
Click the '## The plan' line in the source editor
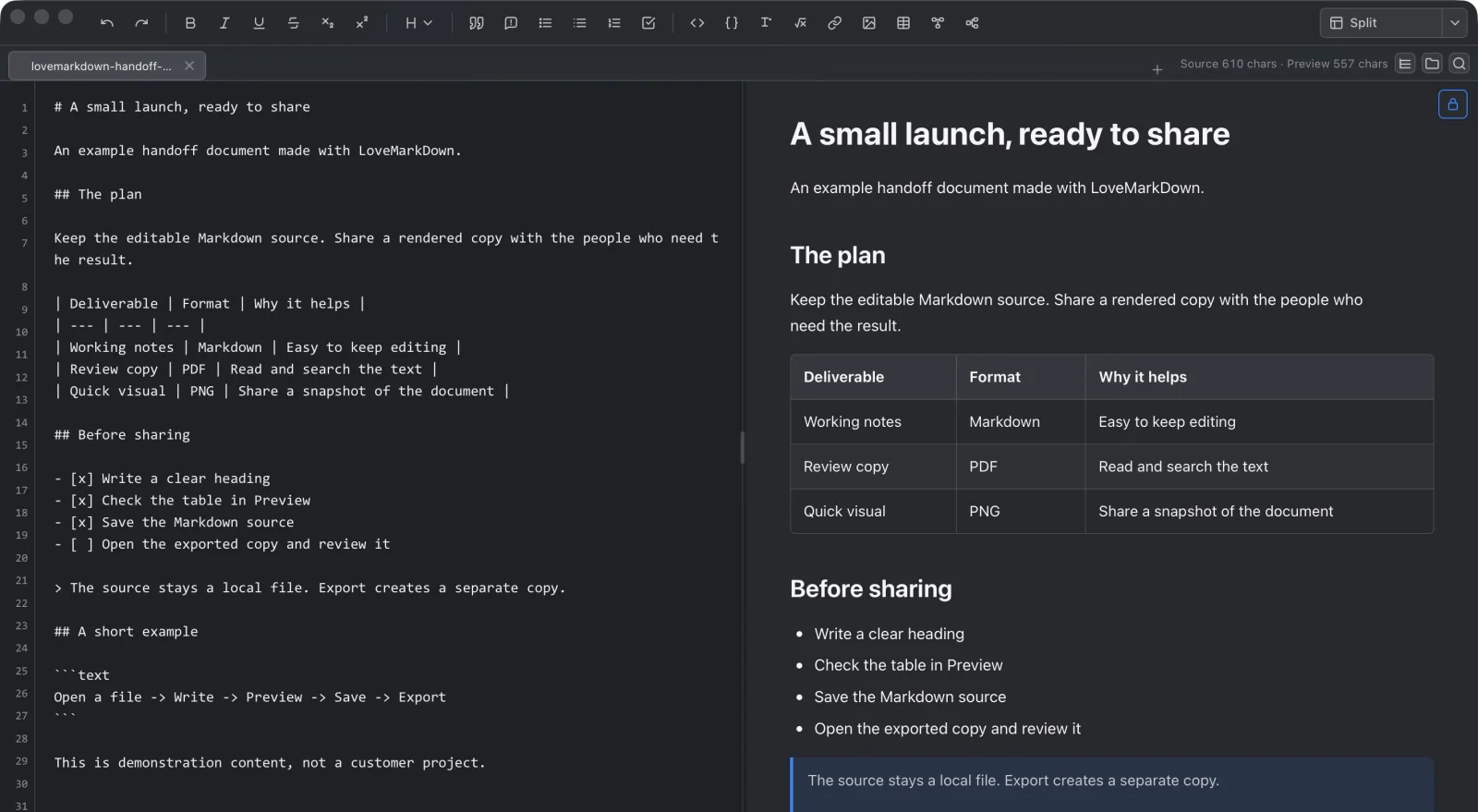[98, 194]
